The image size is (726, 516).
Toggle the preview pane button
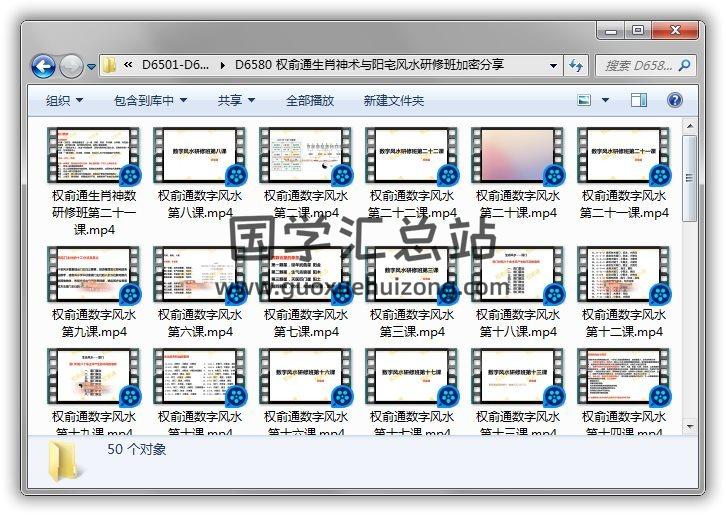[x=639, y=100]
